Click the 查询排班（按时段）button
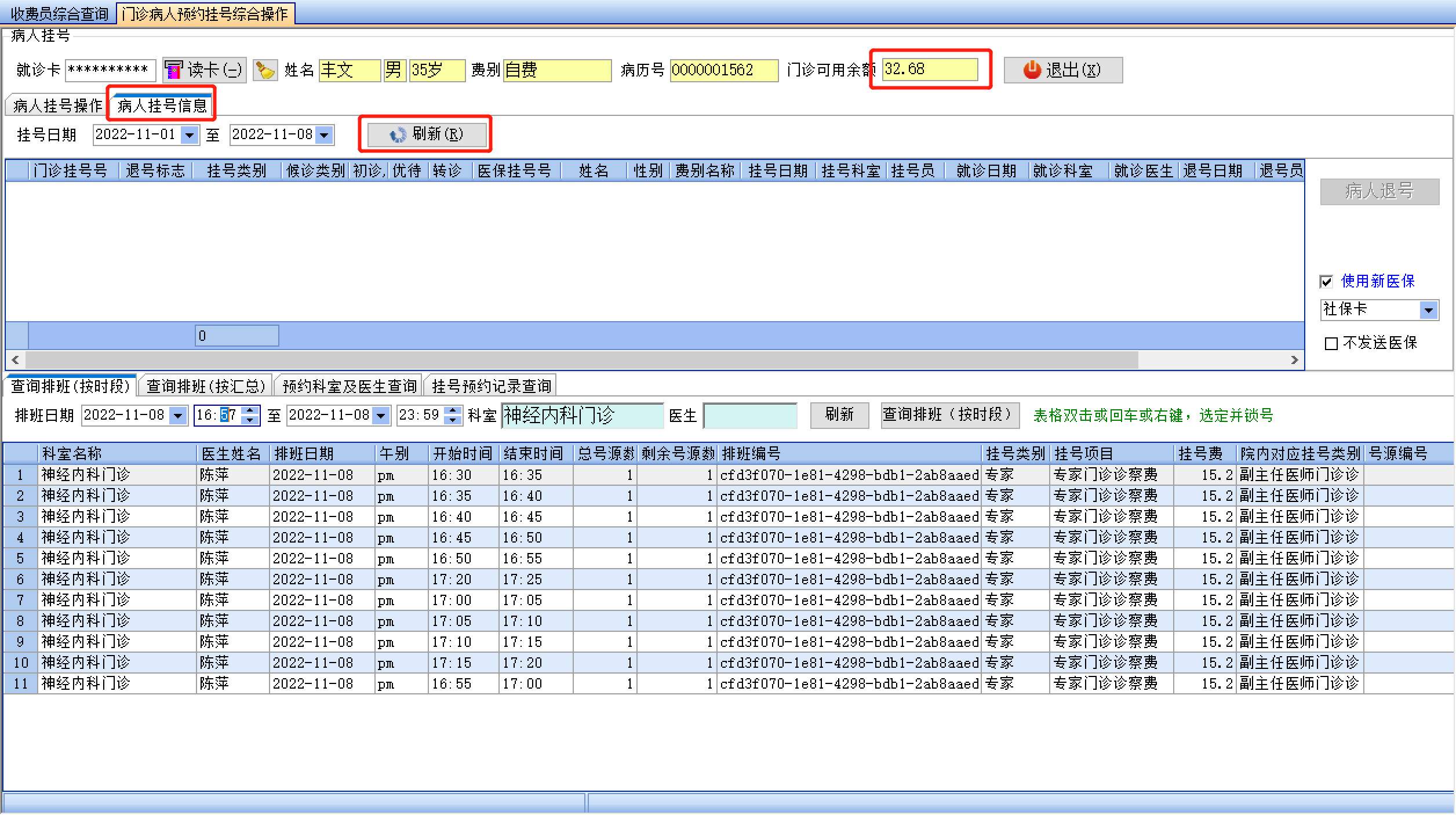Viewport: 1456px width, 815px height. pyautogui.click(x=949, y=415)
